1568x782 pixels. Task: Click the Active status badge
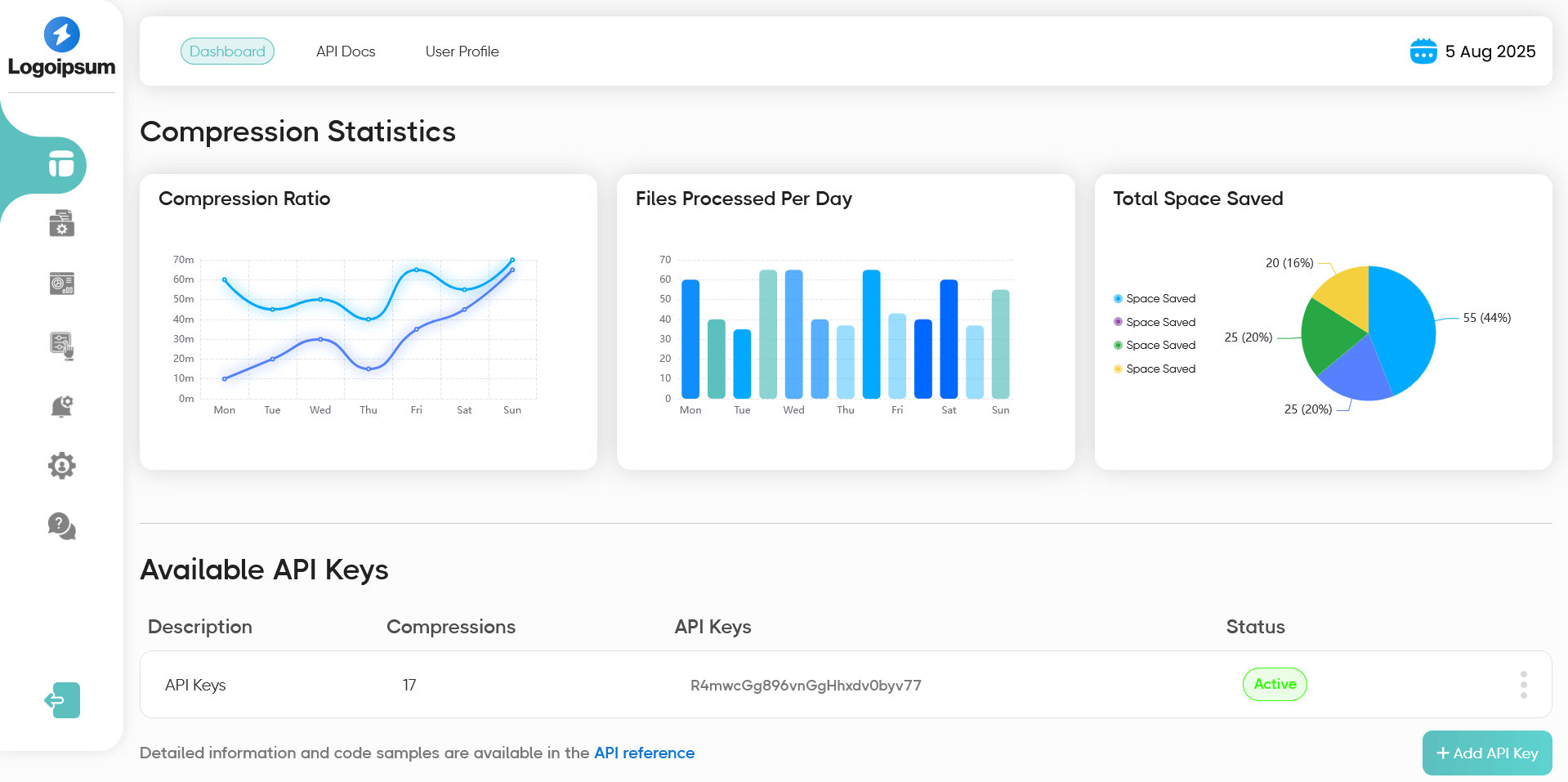click(x=1275, y=685)
